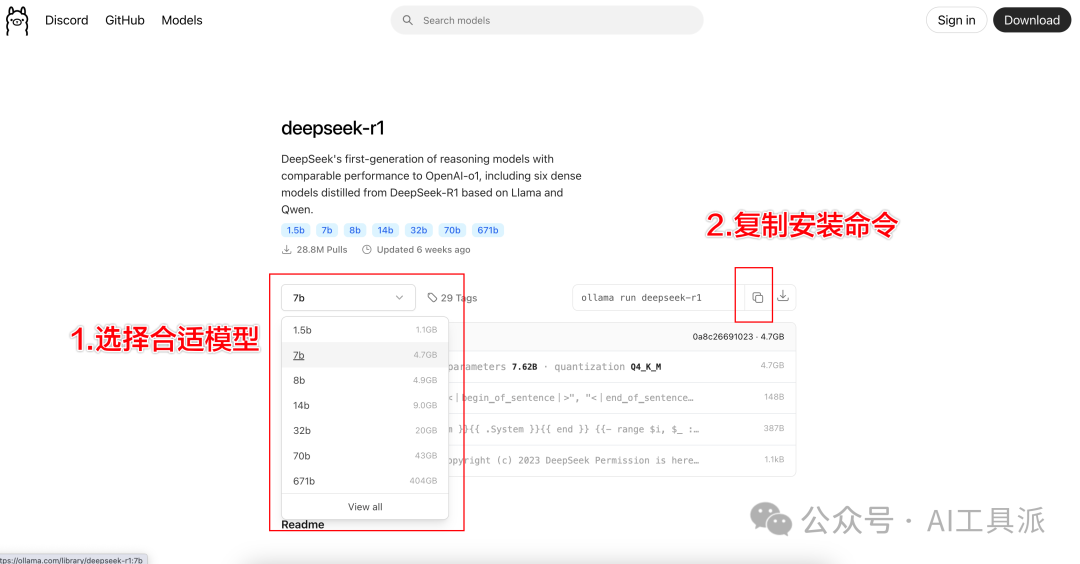Click the download icon beside the command
The width and height of the screenshot is (1080, 564).
(x=783, y=296)
